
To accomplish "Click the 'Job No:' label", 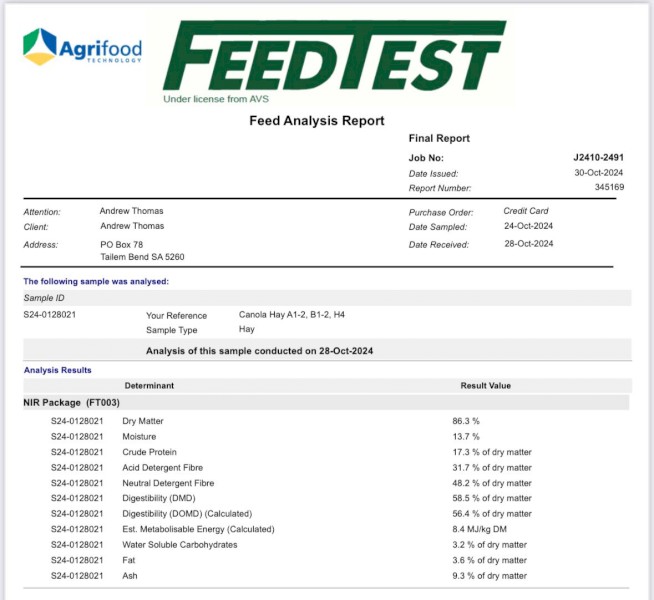I will [426, 158].
